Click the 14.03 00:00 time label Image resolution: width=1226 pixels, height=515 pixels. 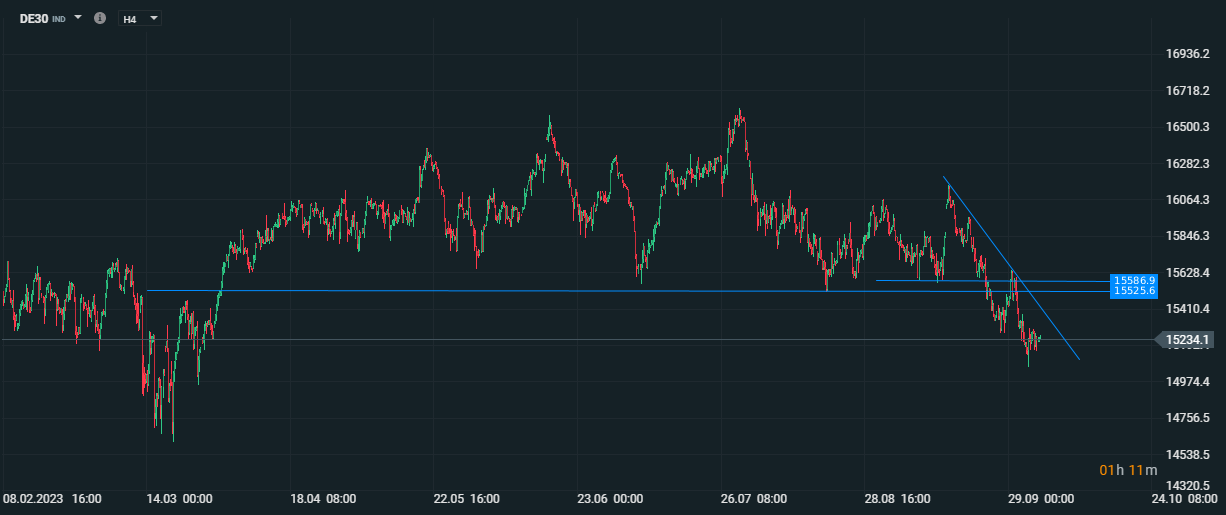179,498
